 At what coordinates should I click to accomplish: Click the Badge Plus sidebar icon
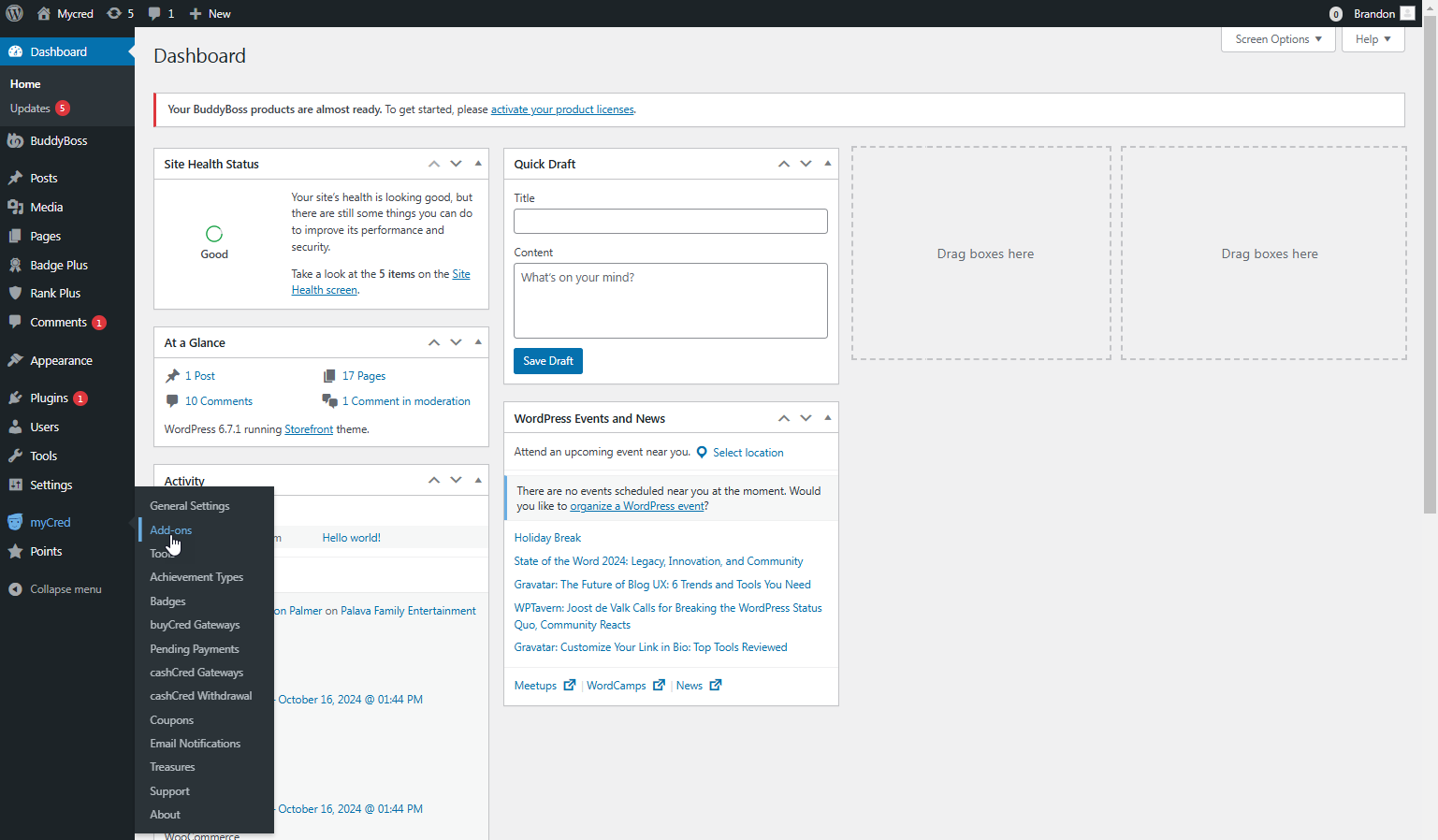point(17,265)
